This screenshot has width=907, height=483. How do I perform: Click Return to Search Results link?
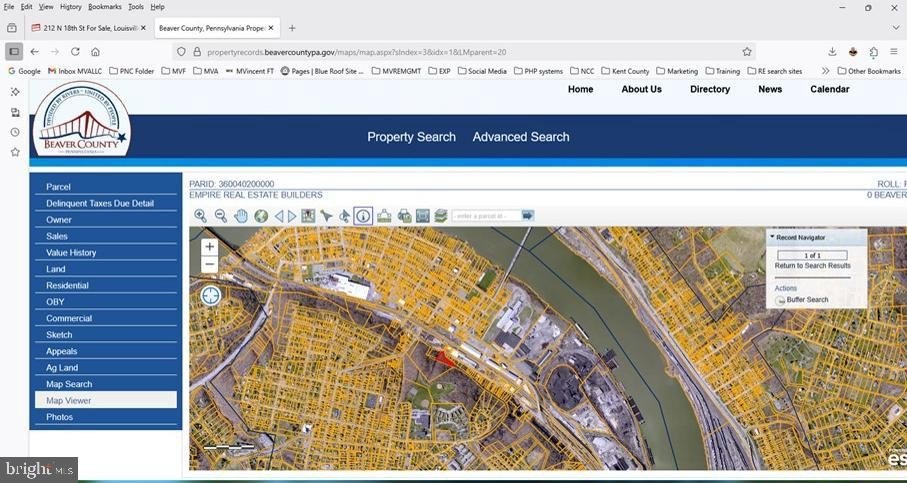pos(812,266)
